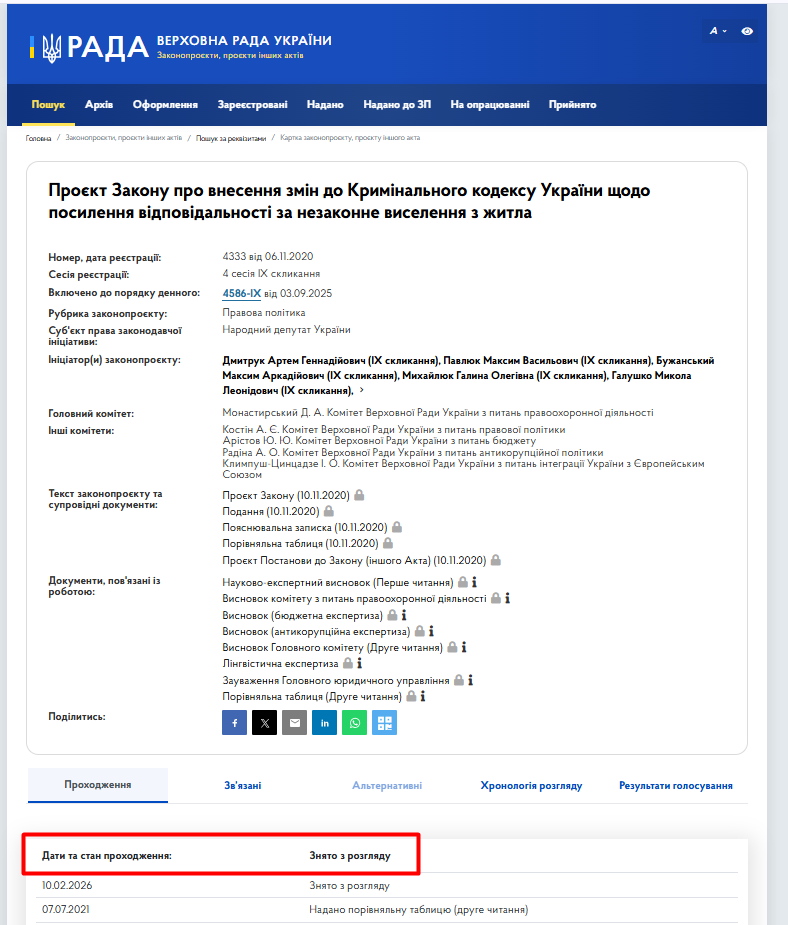788x925 pixels.
Task: Switch to the Зв'язані tab
Action: click(x=242, y=786)
